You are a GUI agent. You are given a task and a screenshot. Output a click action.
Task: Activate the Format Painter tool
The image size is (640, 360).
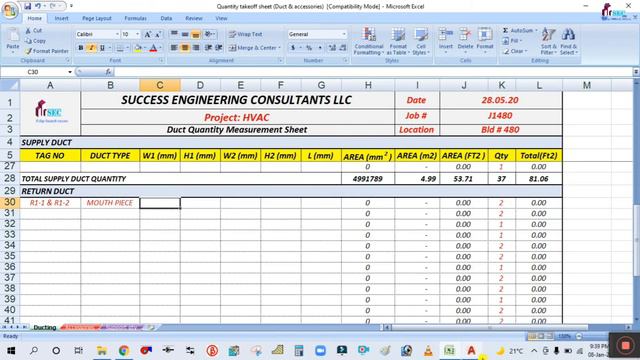[47, 51]
